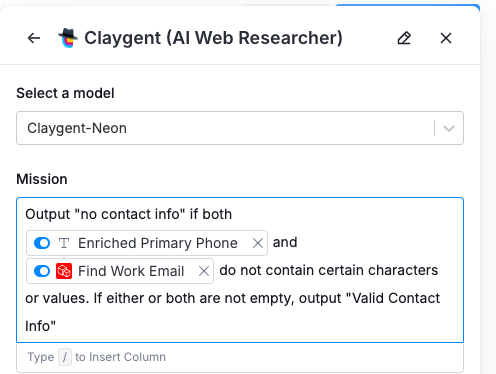This screenshot has height=374, width=496.
Task: Close the Claygent panel with X
Action: pos(446,38)
